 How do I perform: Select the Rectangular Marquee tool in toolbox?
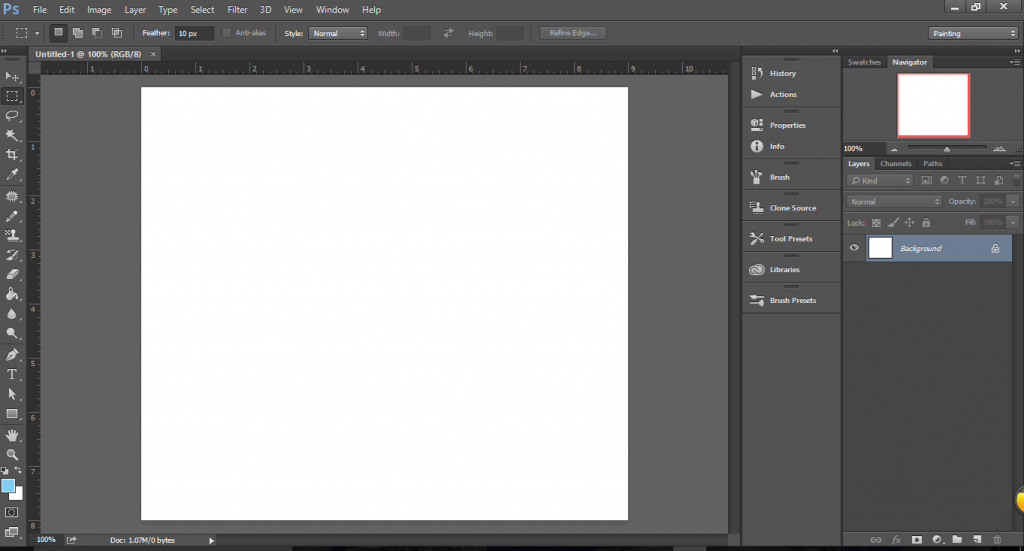click(12, 96)
